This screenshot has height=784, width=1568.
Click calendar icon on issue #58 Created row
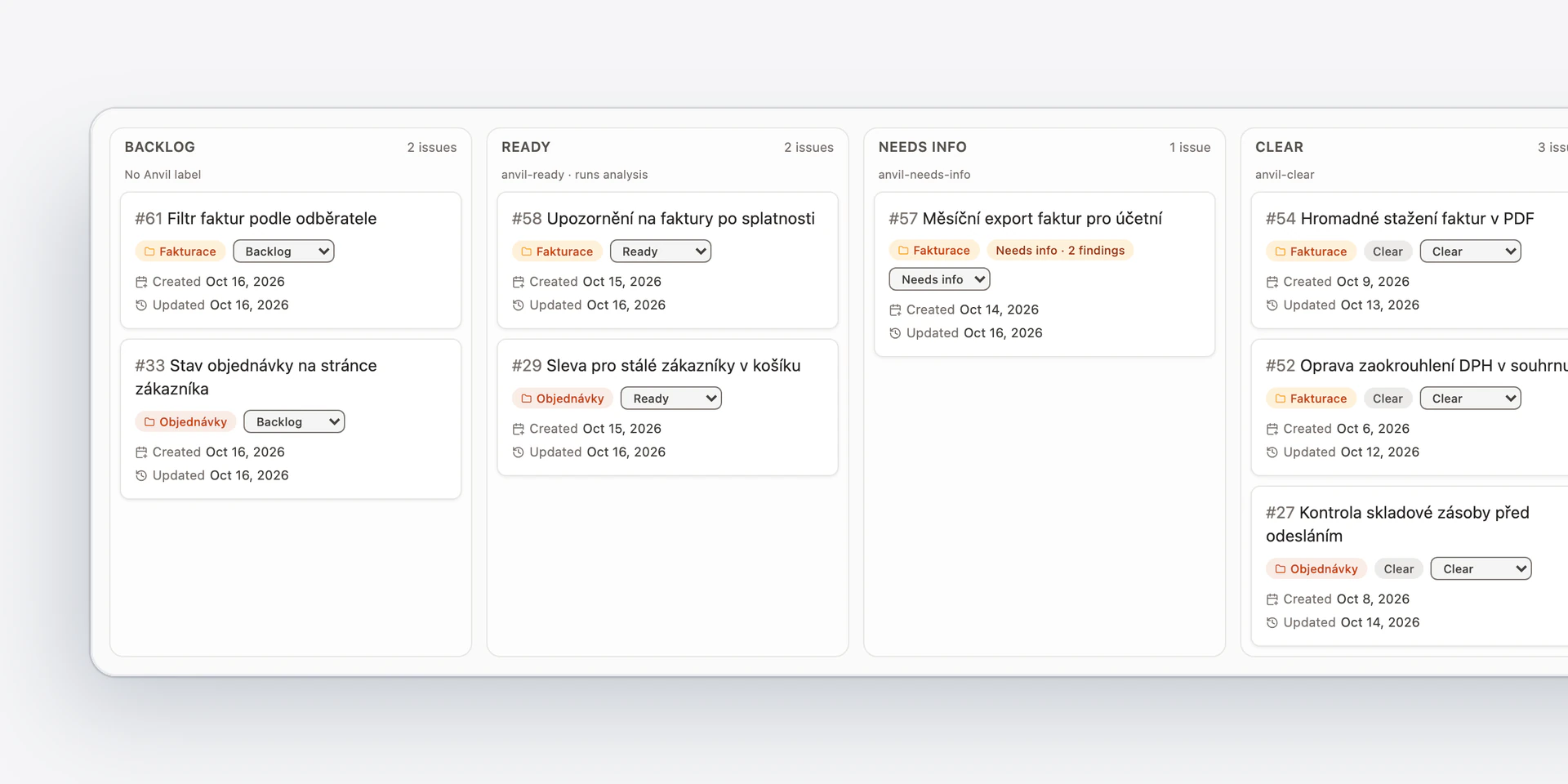tap(519, 282)
